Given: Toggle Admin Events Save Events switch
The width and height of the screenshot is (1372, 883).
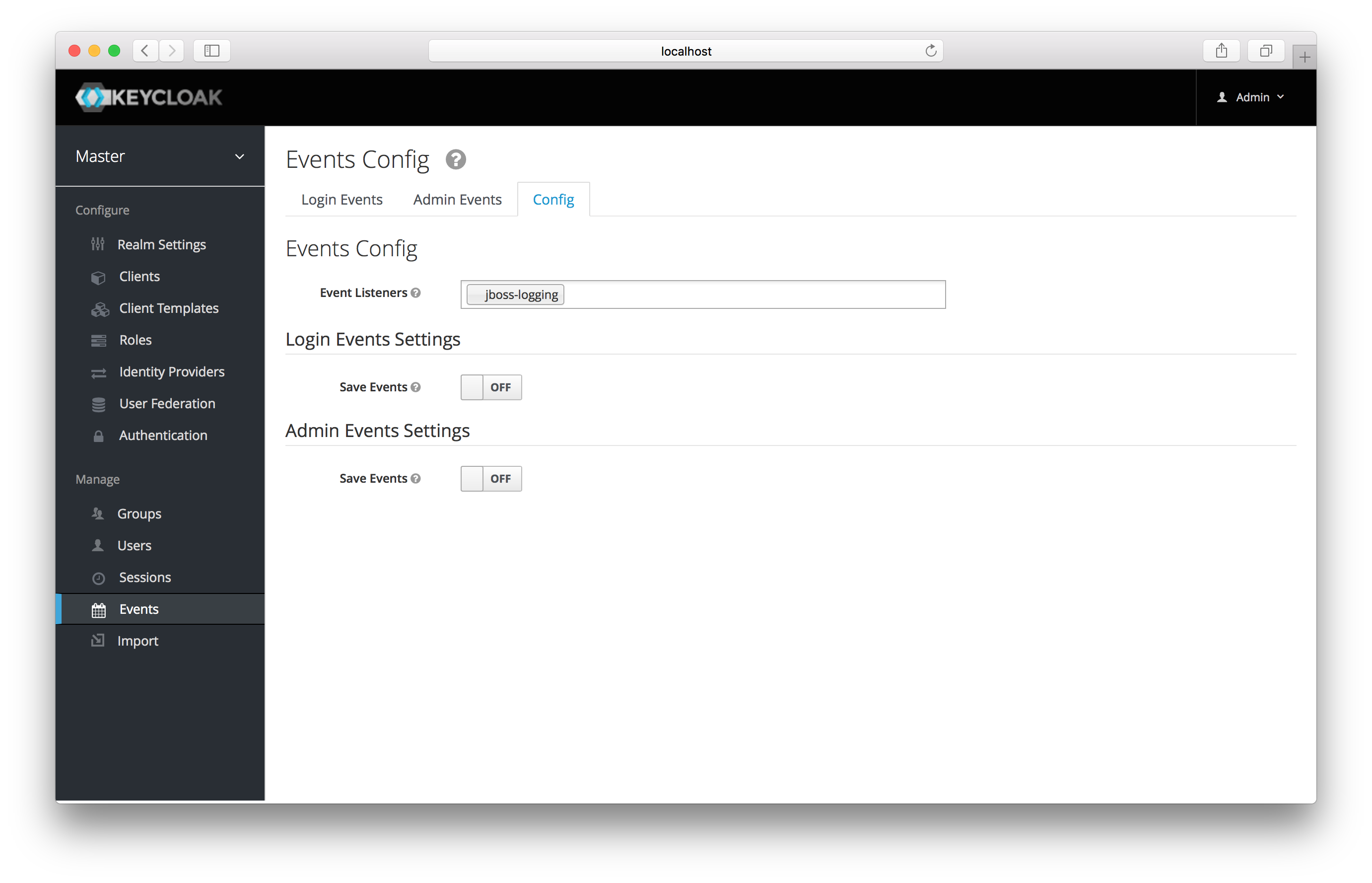Looking at the screenshot, I should tap(490, 478).
